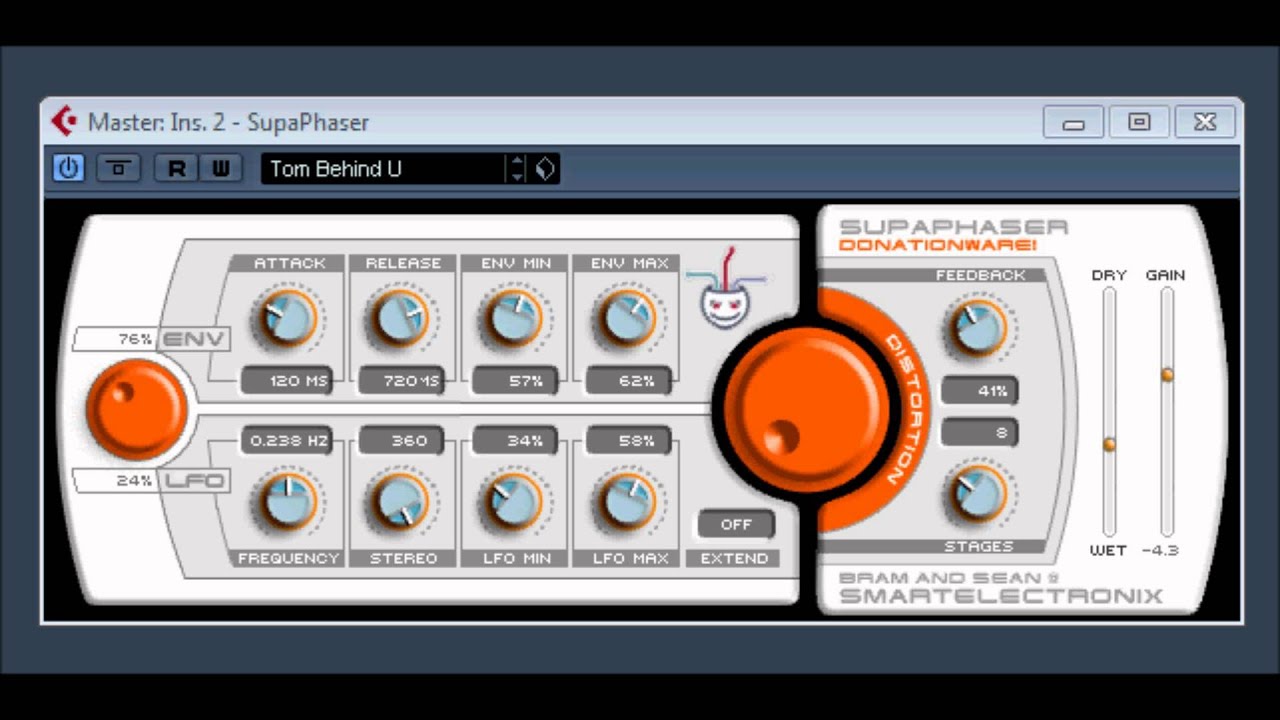
Task: Click the smiley mascot logo
Action: pyautogui.click(x=727, y=290)
